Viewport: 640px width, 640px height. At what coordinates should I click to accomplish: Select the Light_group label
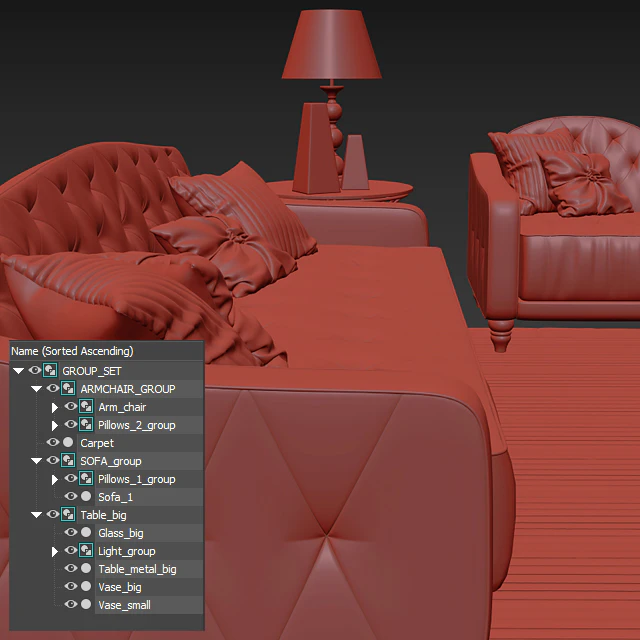(127, 551)
